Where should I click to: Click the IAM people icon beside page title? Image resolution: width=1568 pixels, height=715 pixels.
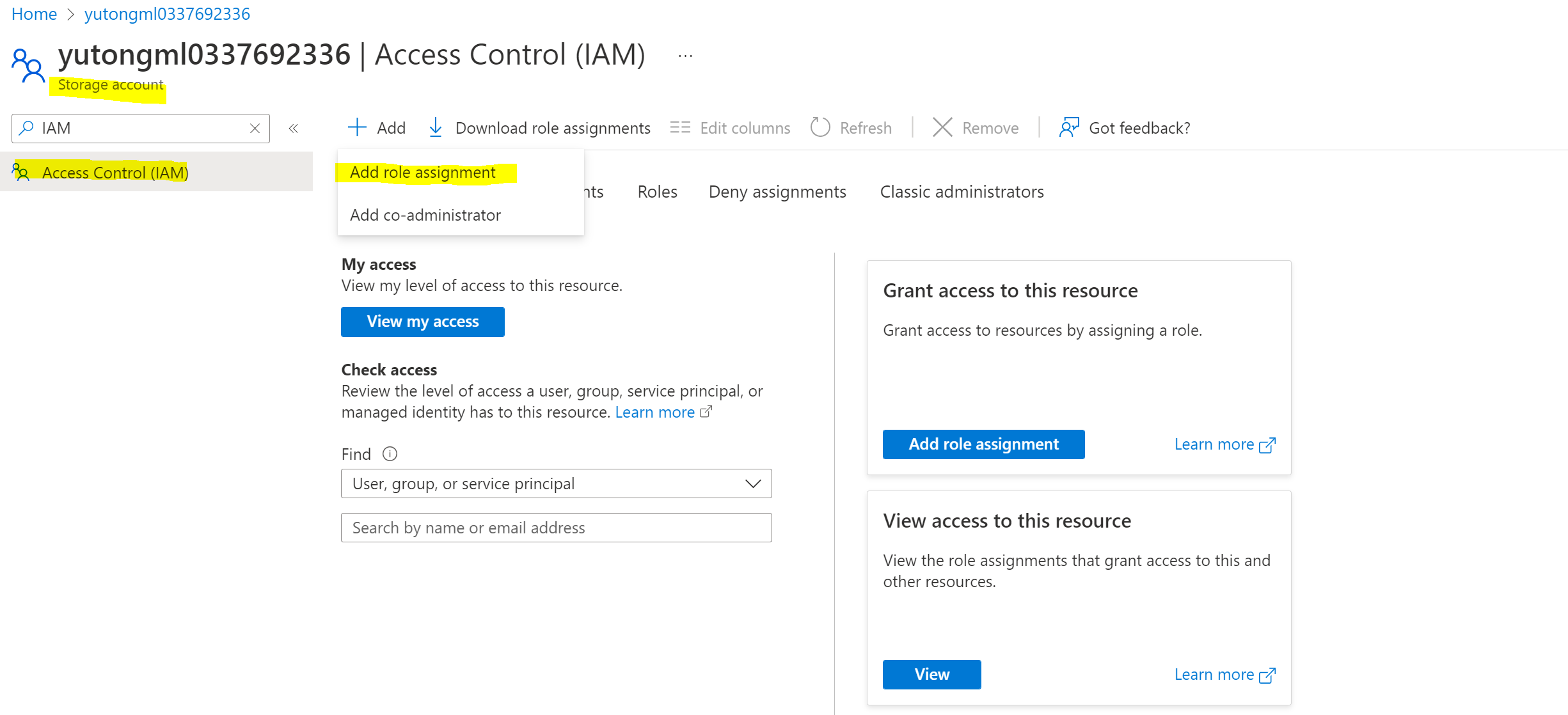(x=28, y=65)
